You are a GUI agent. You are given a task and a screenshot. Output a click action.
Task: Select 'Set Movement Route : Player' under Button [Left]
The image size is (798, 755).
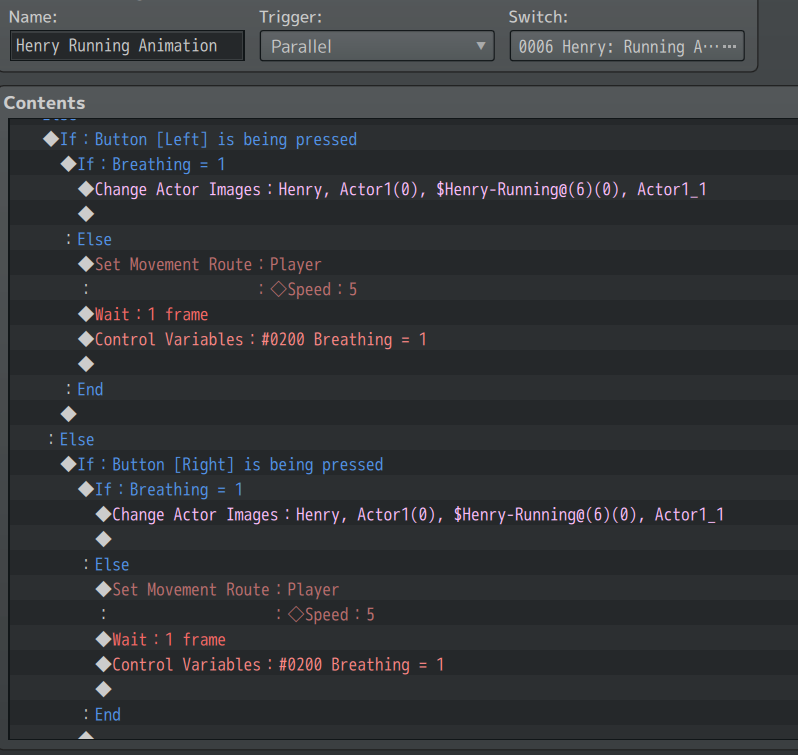click(x=404, y=264)
